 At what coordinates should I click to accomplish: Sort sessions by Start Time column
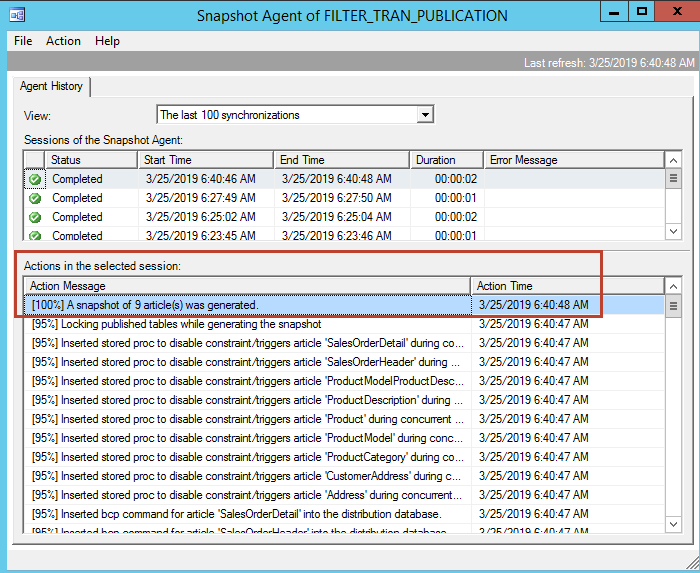(x=205, y=160)
